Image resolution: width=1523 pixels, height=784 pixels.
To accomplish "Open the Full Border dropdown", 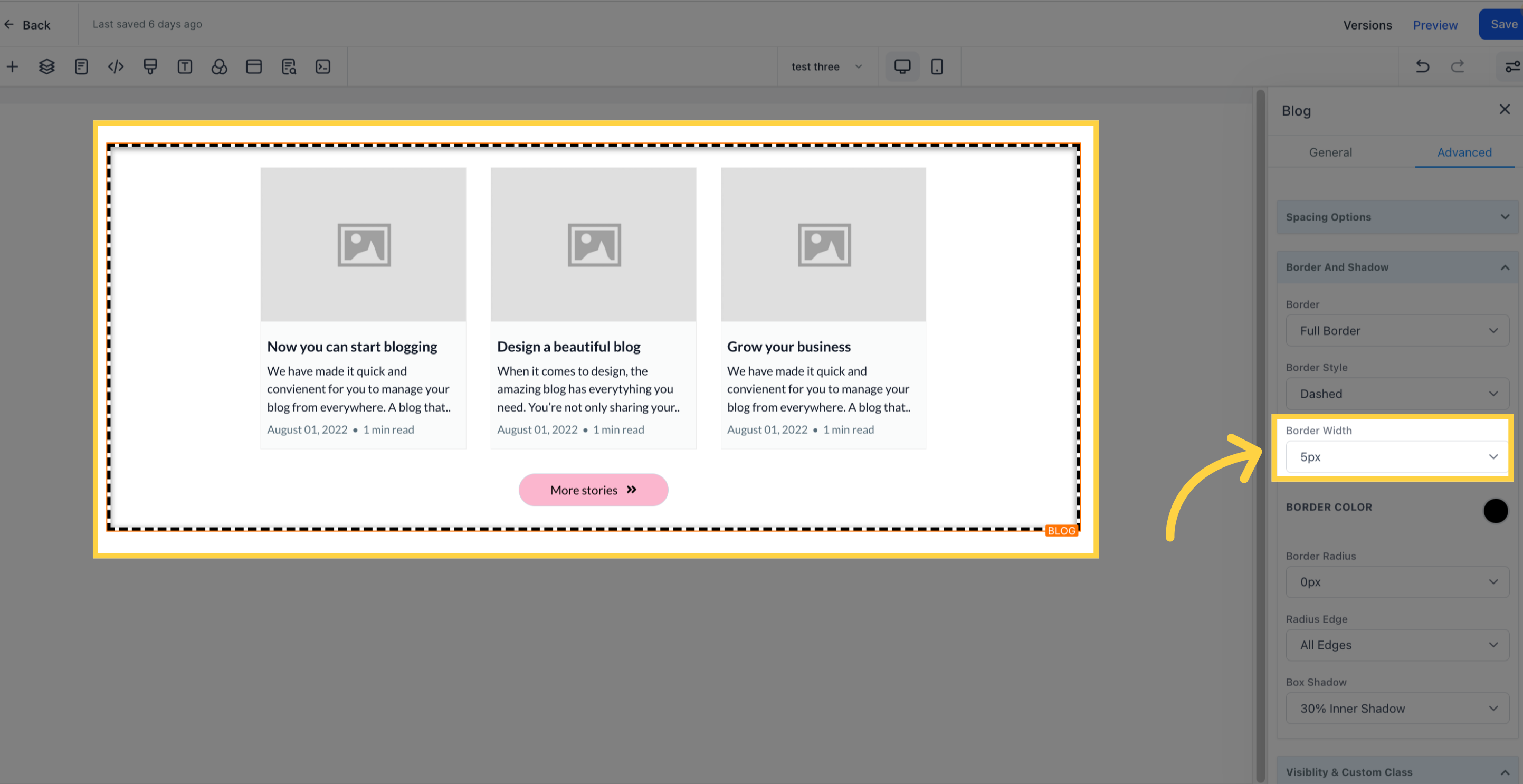I will tap(1397, 330).
